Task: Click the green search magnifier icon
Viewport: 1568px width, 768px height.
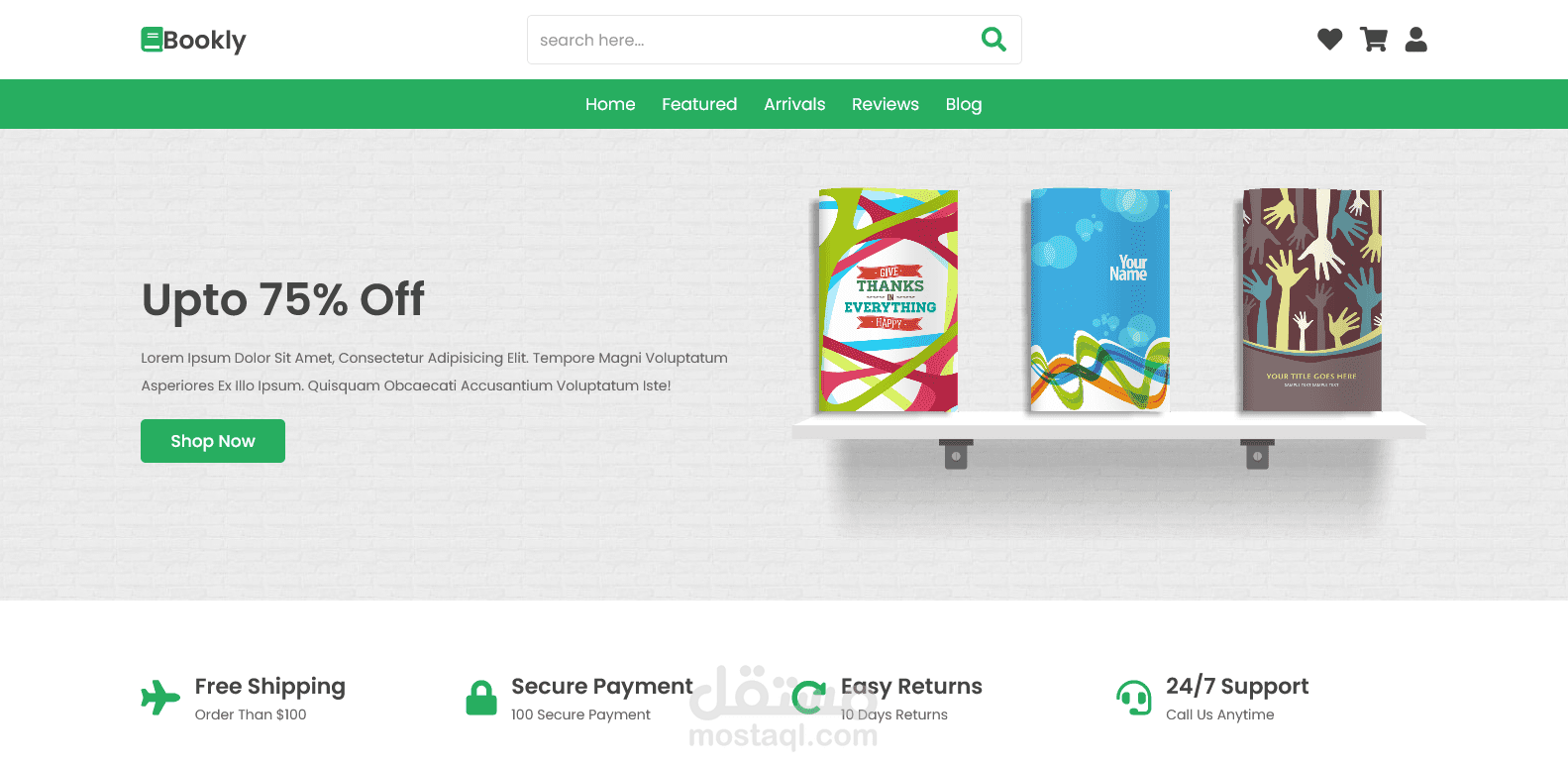Action: pyautogui.click(x=993, y=40)
